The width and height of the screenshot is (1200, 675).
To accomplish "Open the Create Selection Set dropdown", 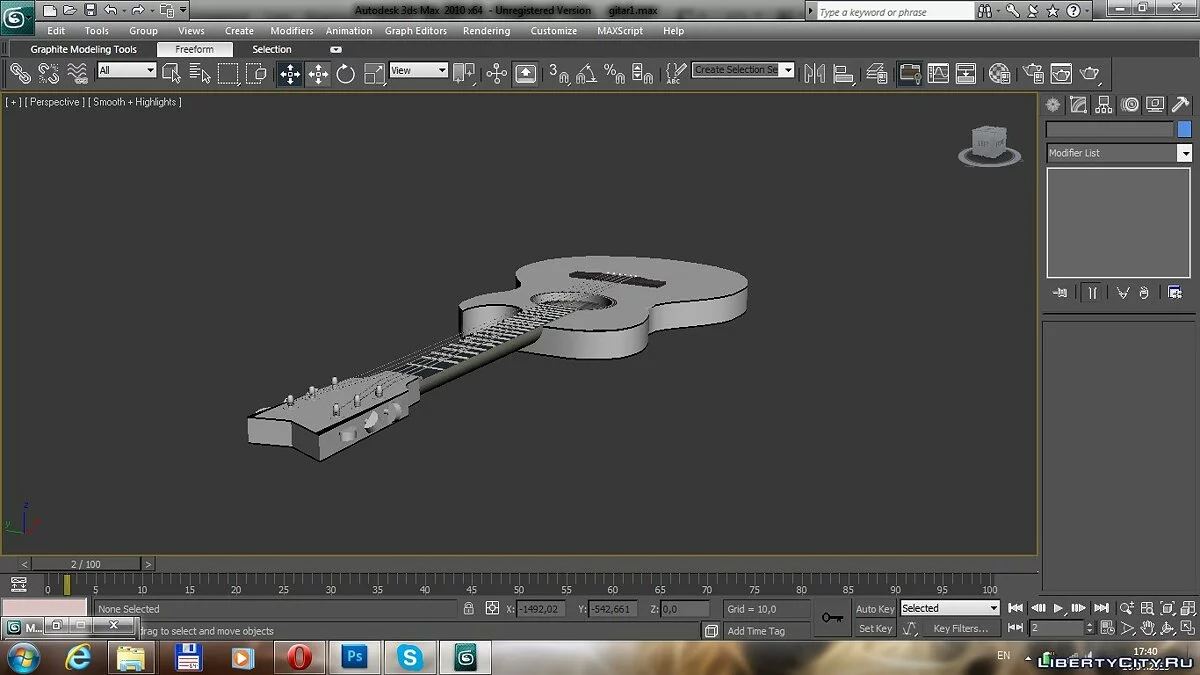I will pos(788,70).
